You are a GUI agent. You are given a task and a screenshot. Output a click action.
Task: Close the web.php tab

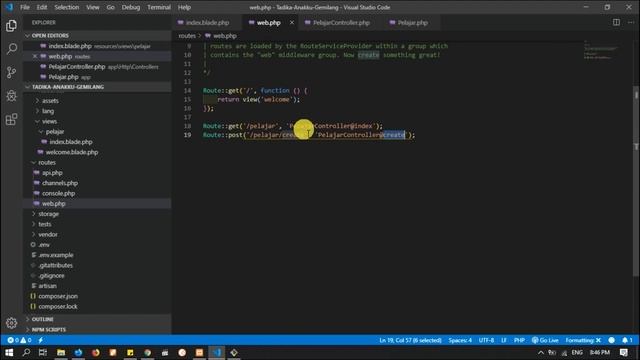click(291, 22)
